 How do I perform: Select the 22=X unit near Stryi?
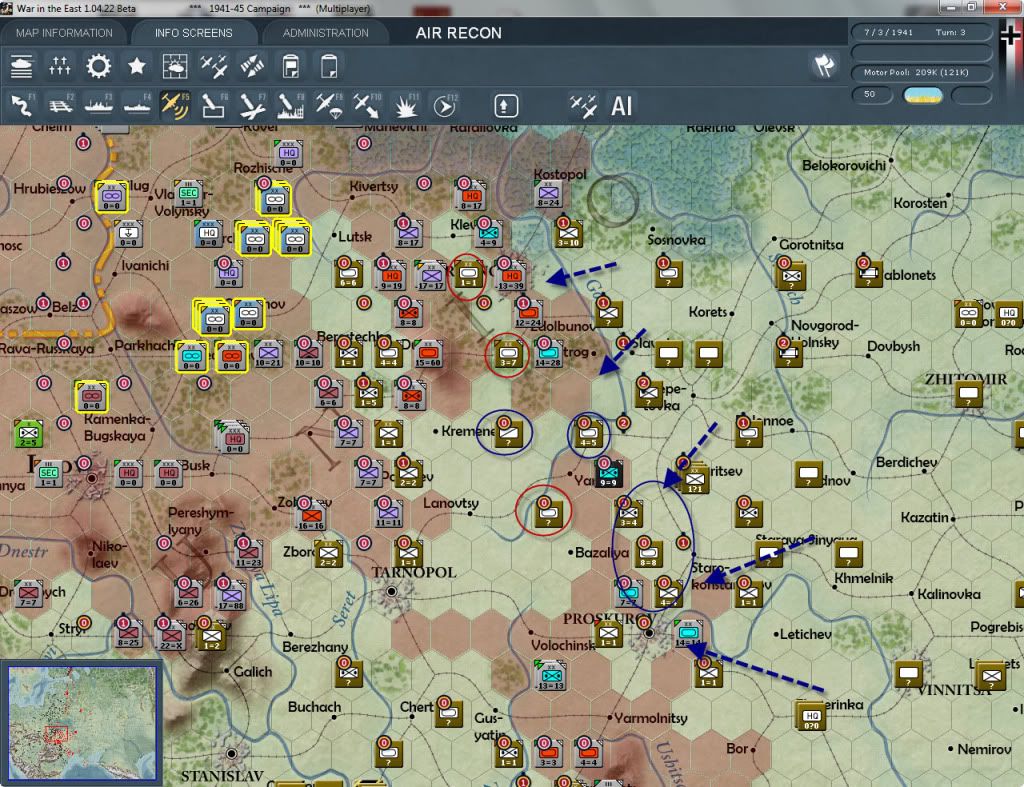tap(171, 635)
